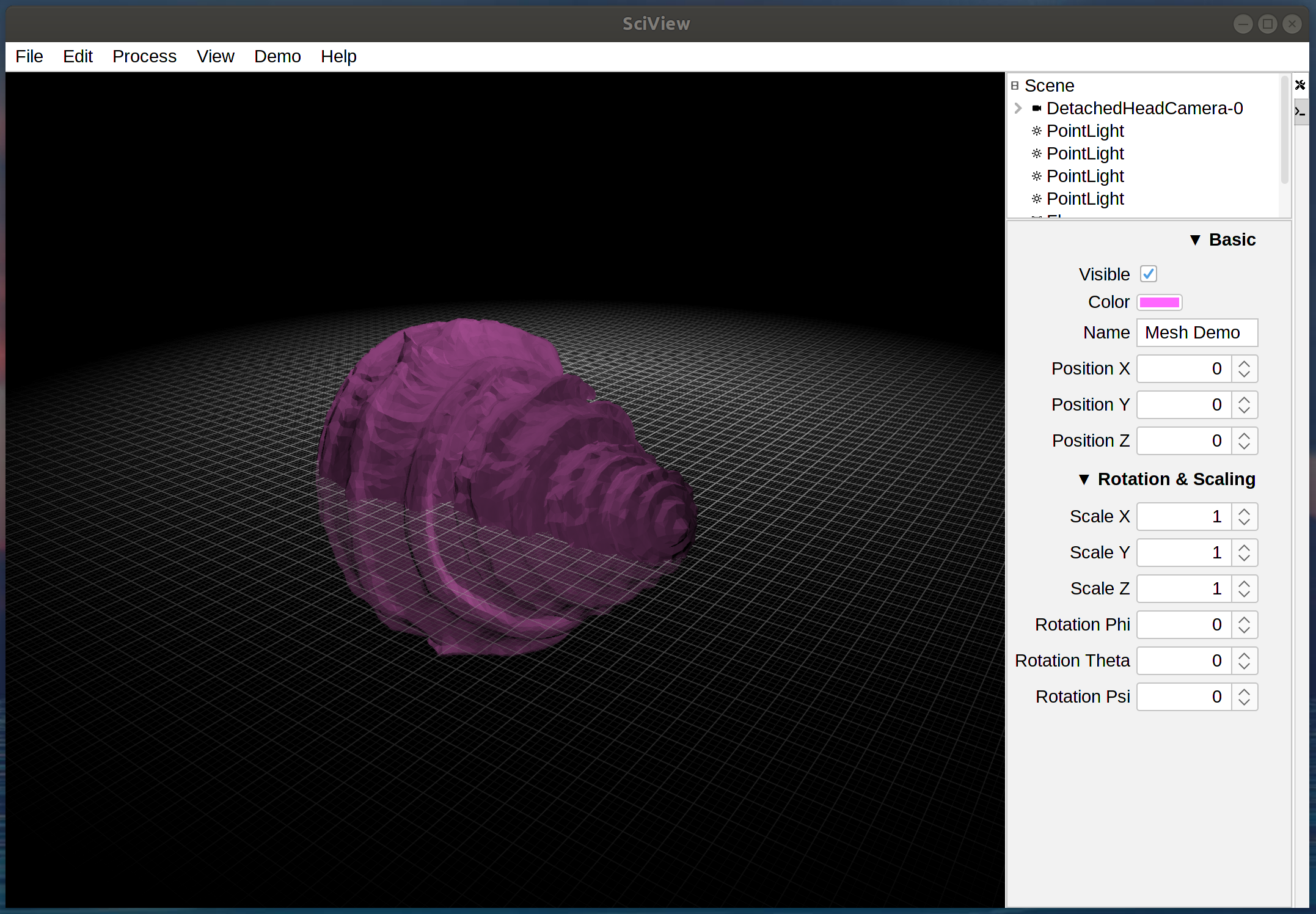The image size is (1316, 914).
Task: Close the SciView window
Action: (1292, 24)
